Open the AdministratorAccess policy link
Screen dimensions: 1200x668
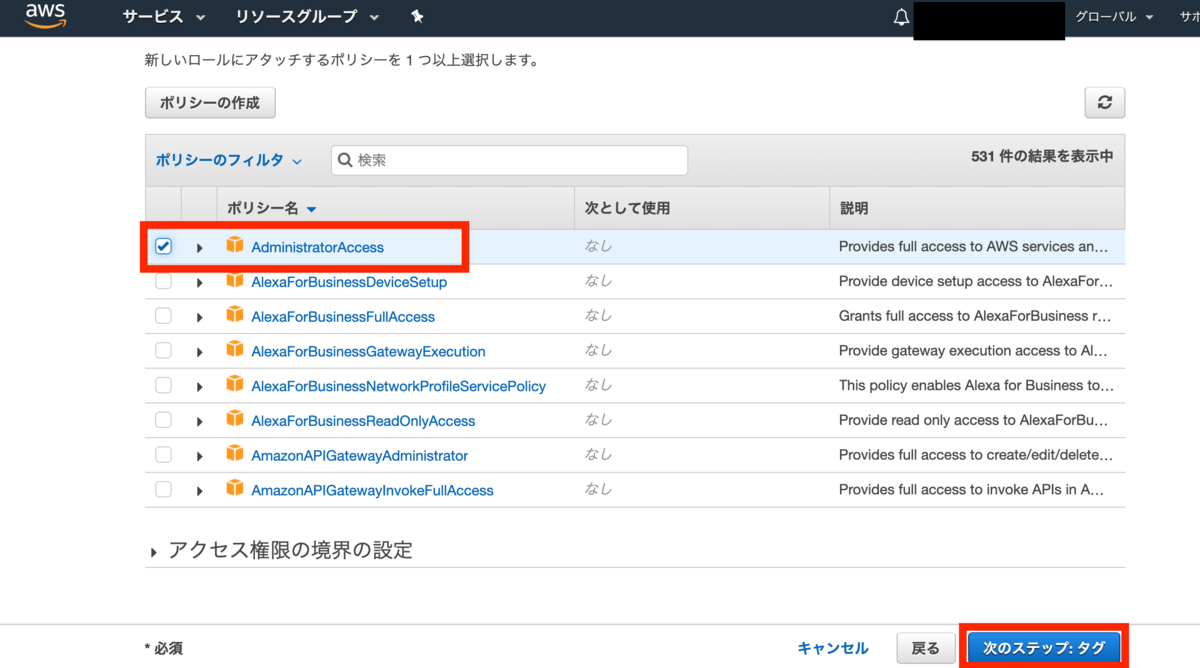pyautogui.click(x=318, y=247)
